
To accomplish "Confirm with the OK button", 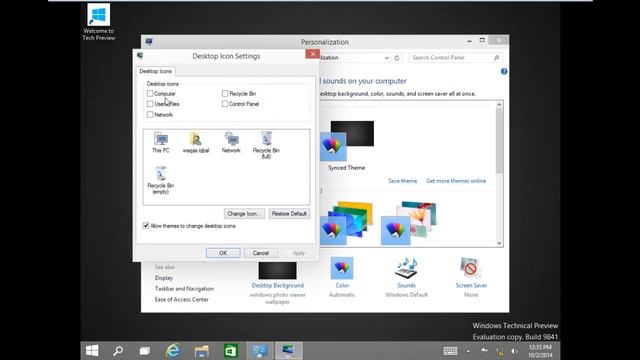I will pyautogui.click(x=223, y=253).
